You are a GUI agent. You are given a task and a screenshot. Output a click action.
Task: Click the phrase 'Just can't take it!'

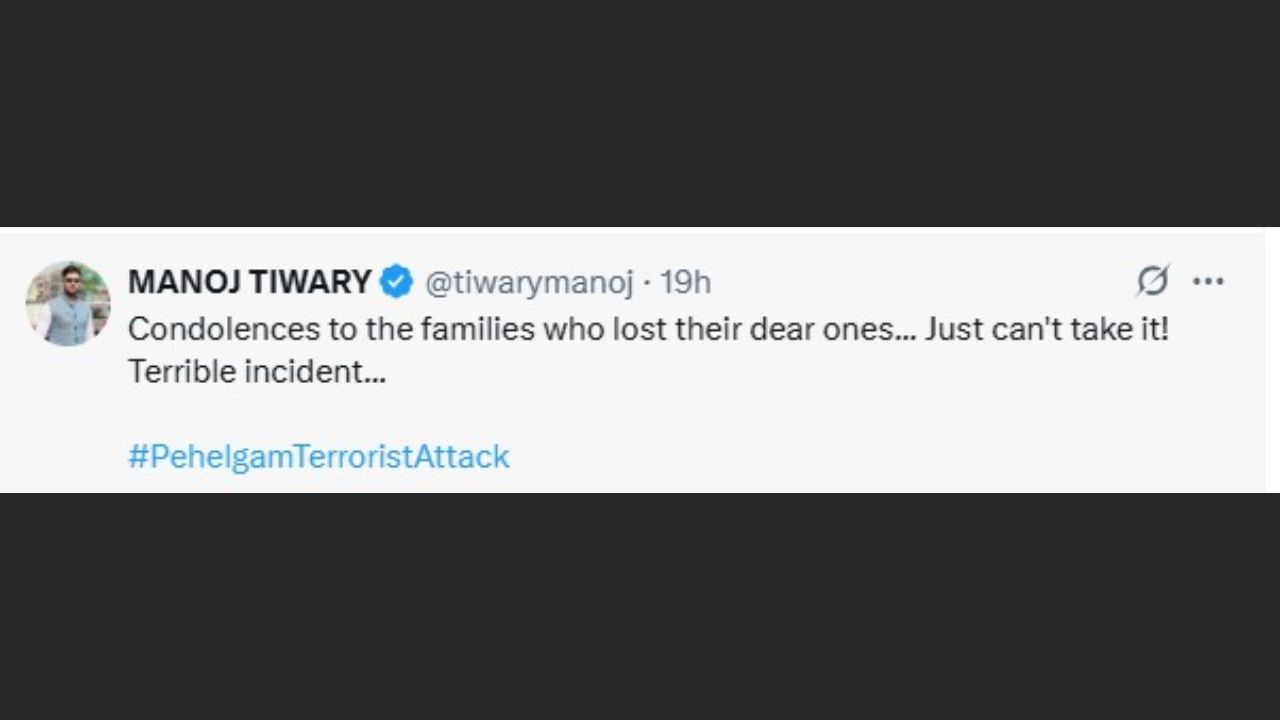(1046, 329)
